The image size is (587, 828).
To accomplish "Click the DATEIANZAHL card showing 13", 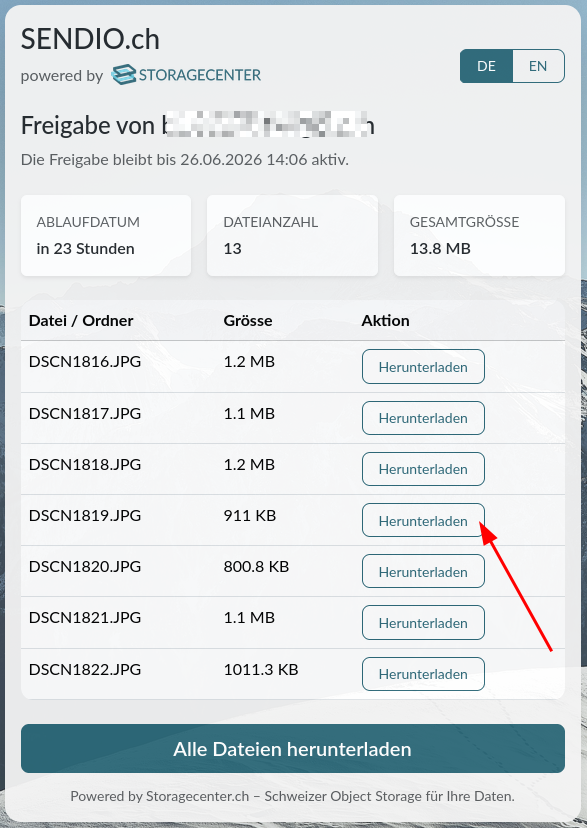I will pyautogui.click(x=292, y=236).
